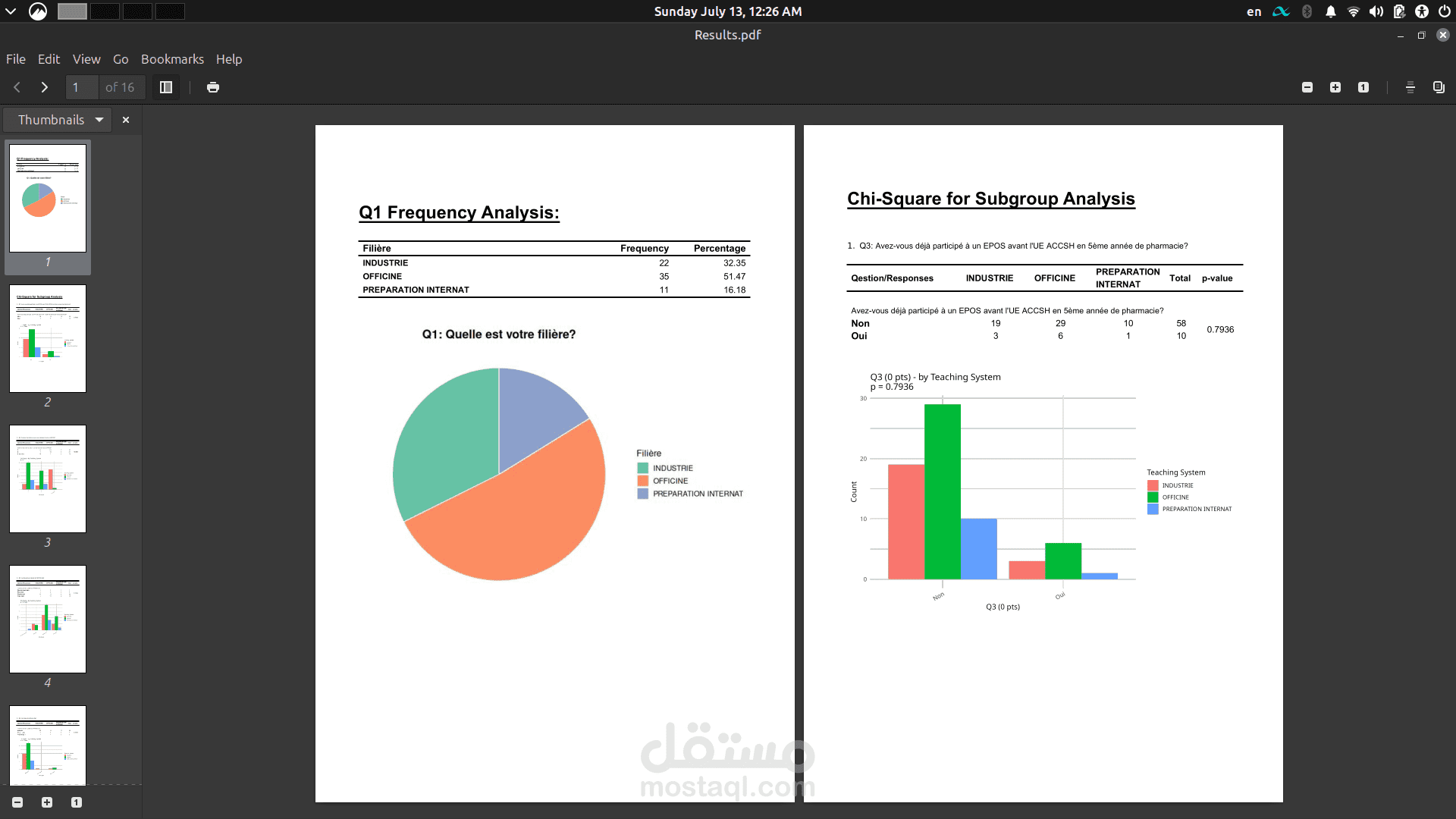Open the Bookmarks menu

tap(172, 59)
